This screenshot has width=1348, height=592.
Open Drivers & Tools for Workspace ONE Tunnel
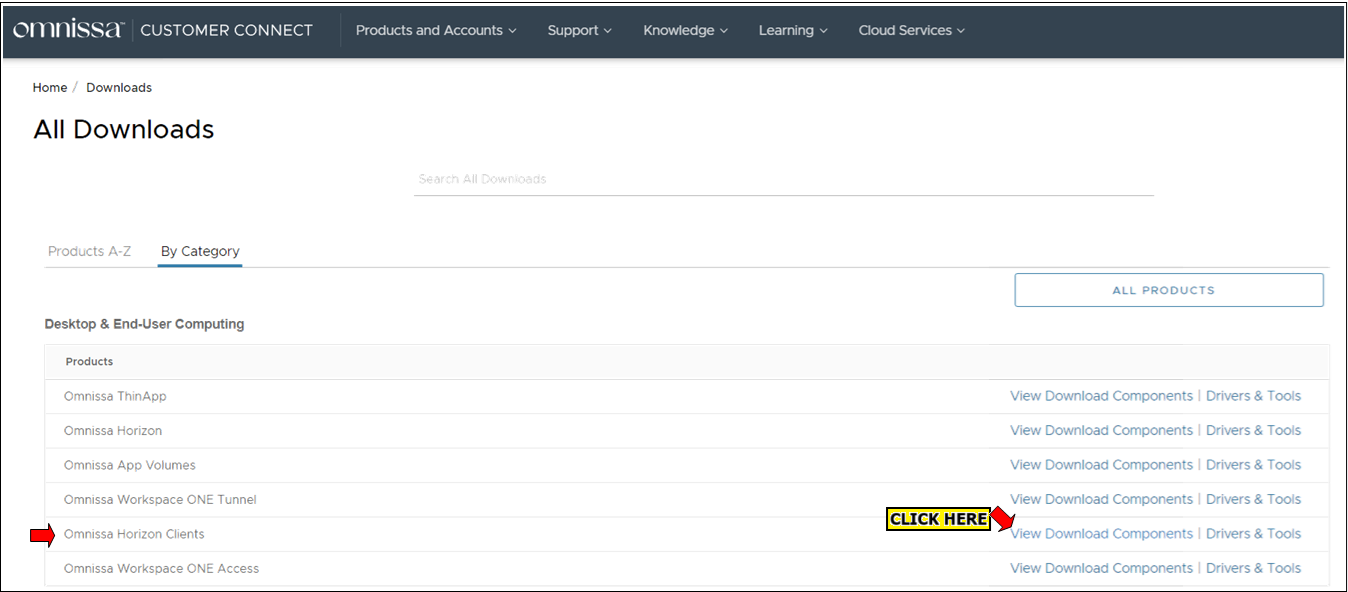[x=1253, y=499]
